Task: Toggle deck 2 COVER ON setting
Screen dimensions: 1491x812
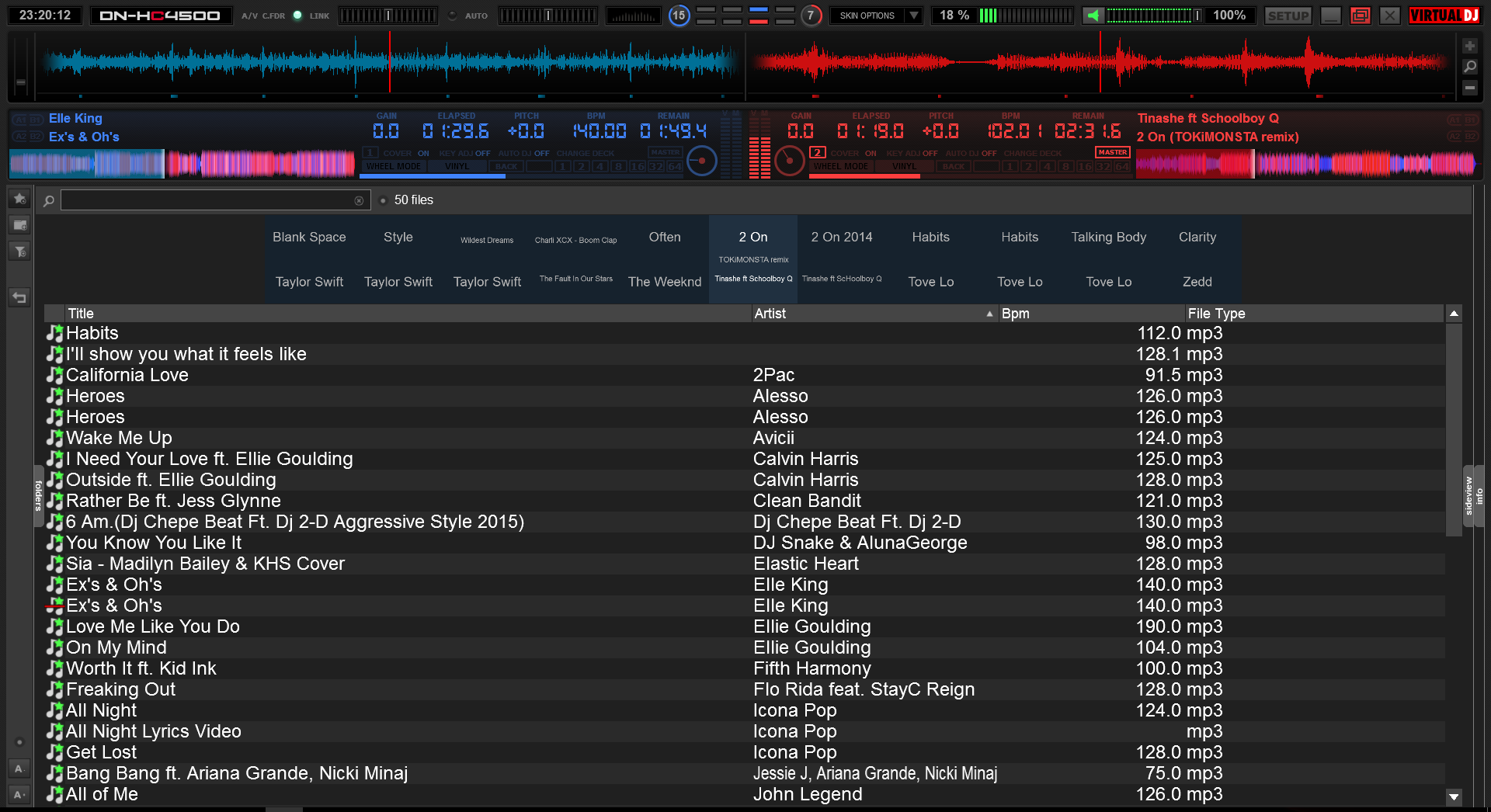Action: point(853,154)
